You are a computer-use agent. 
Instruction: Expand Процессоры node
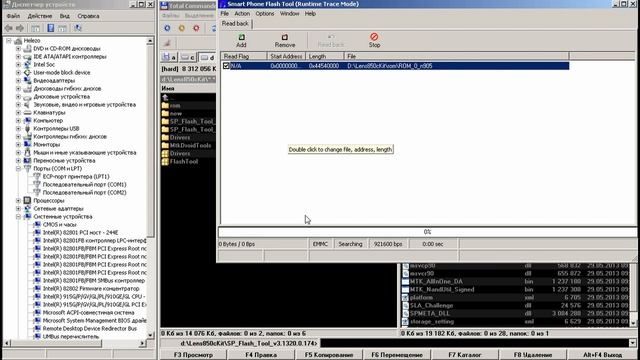click(18, 201)
